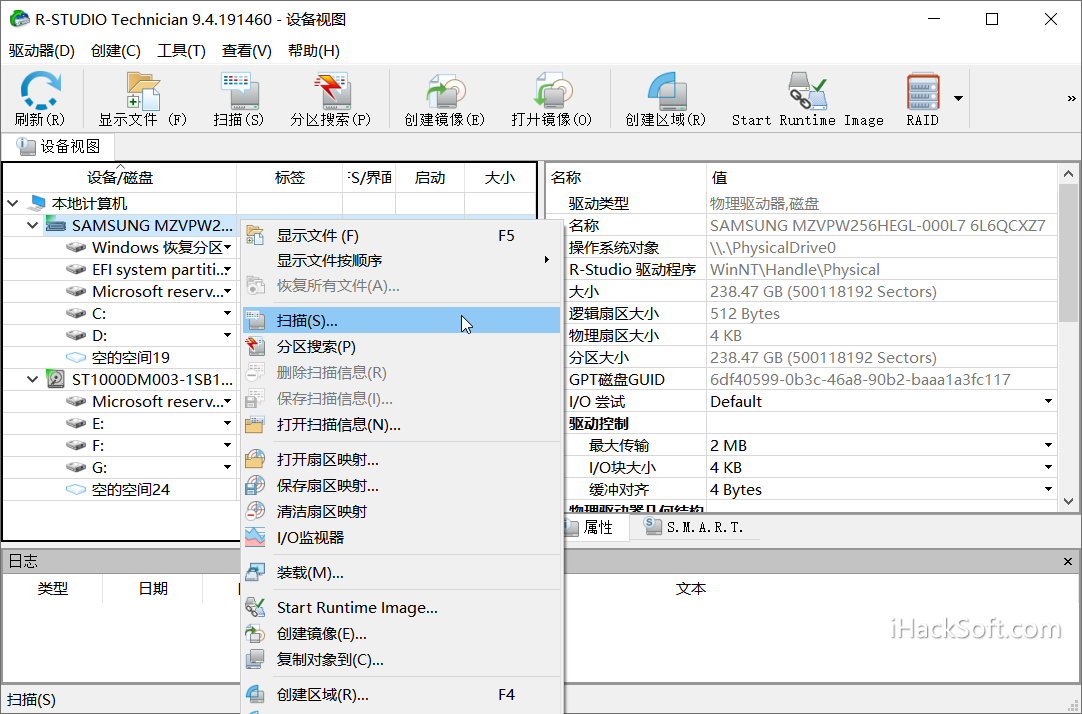Image resolution: width=1082 pixels, height=714 pixels.
Task: Click the 类型 column header in the log
Action: [x=52, y=588]
